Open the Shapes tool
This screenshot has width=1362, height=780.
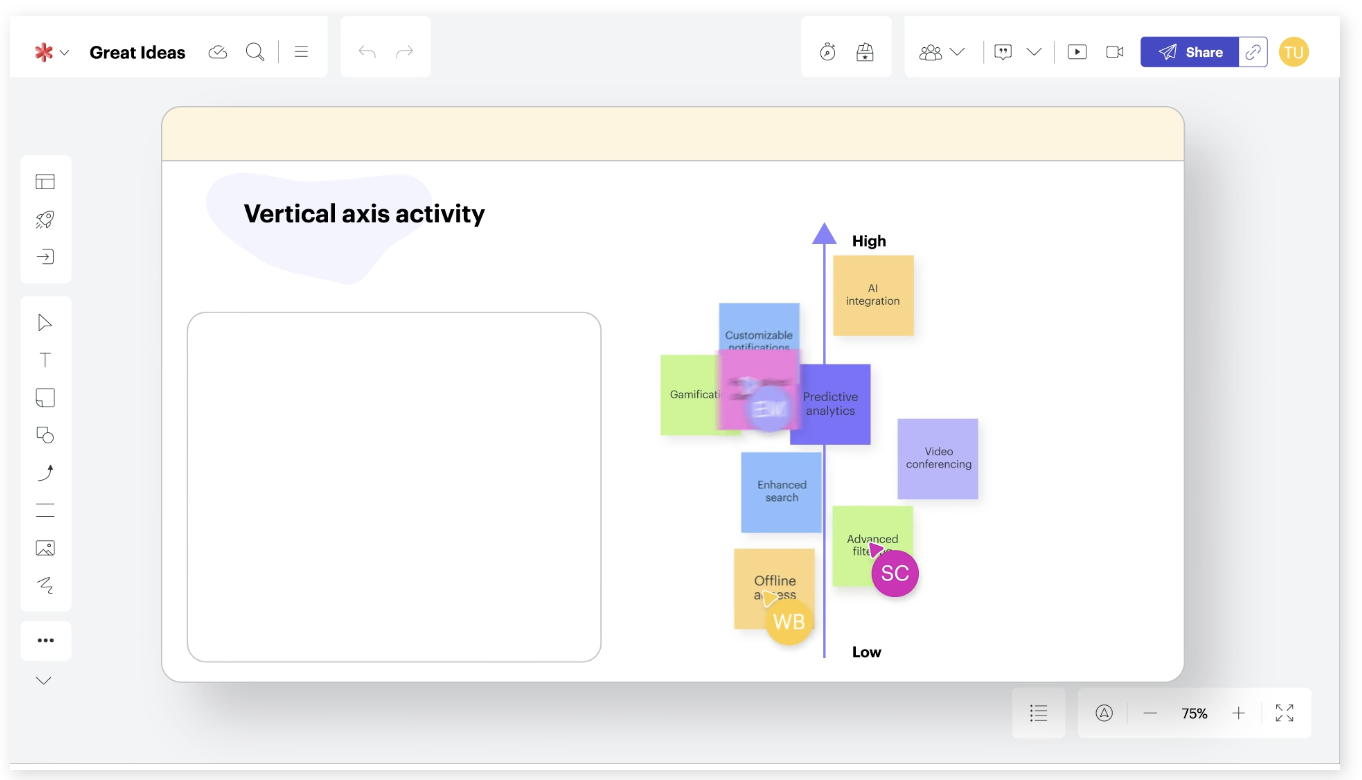tap(45, 434)
